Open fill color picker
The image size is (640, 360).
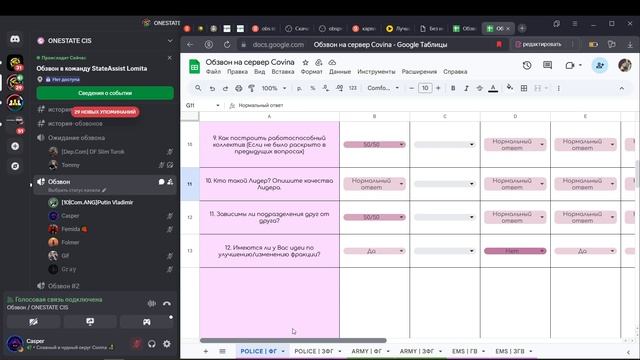[510, 87]
